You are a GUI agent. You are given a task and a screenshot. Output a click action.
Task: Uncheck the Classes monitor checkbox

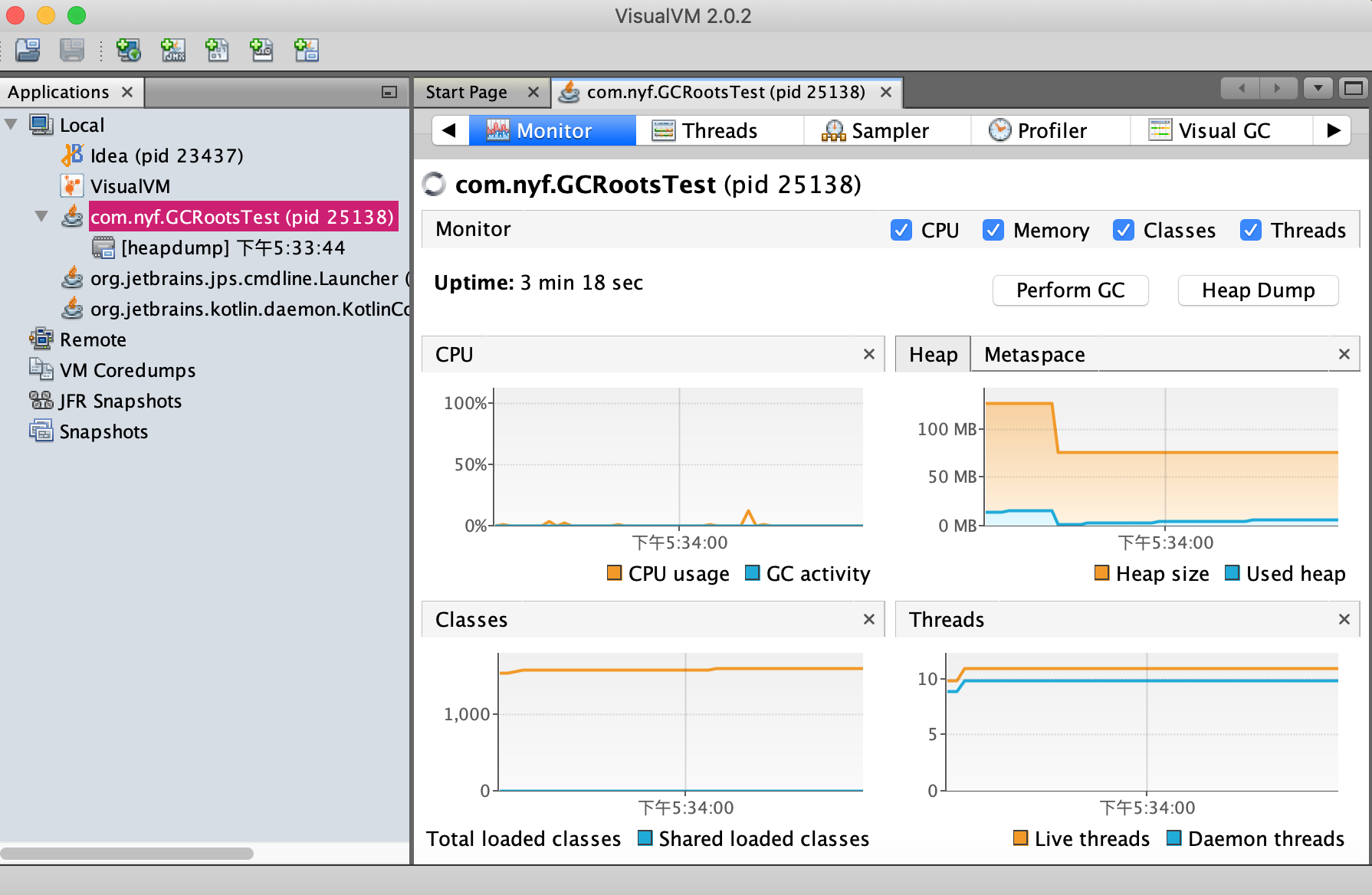[1124, 230]
